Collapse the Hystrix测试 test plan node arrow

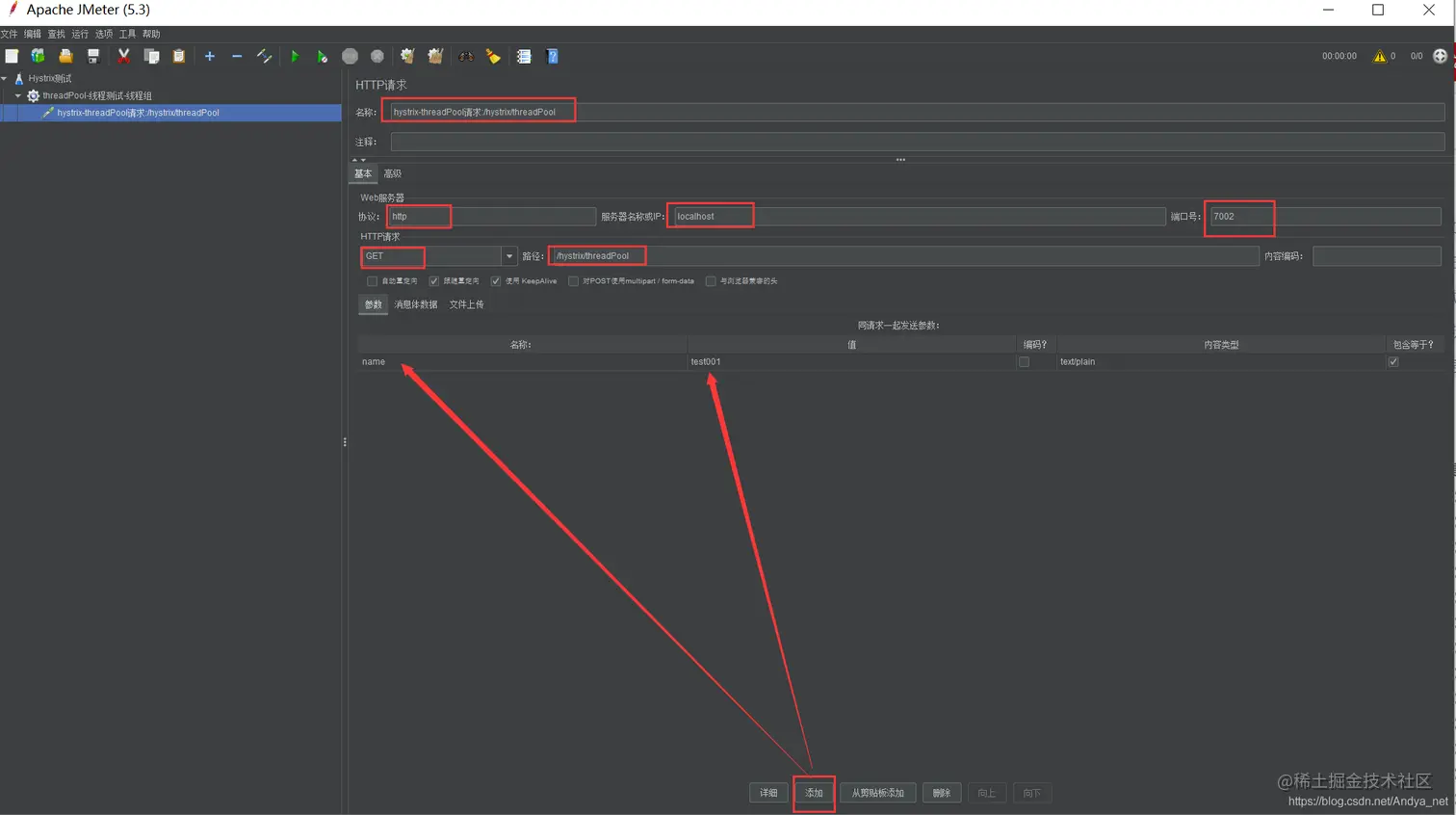pyautogui.click(x=5, y=78)
